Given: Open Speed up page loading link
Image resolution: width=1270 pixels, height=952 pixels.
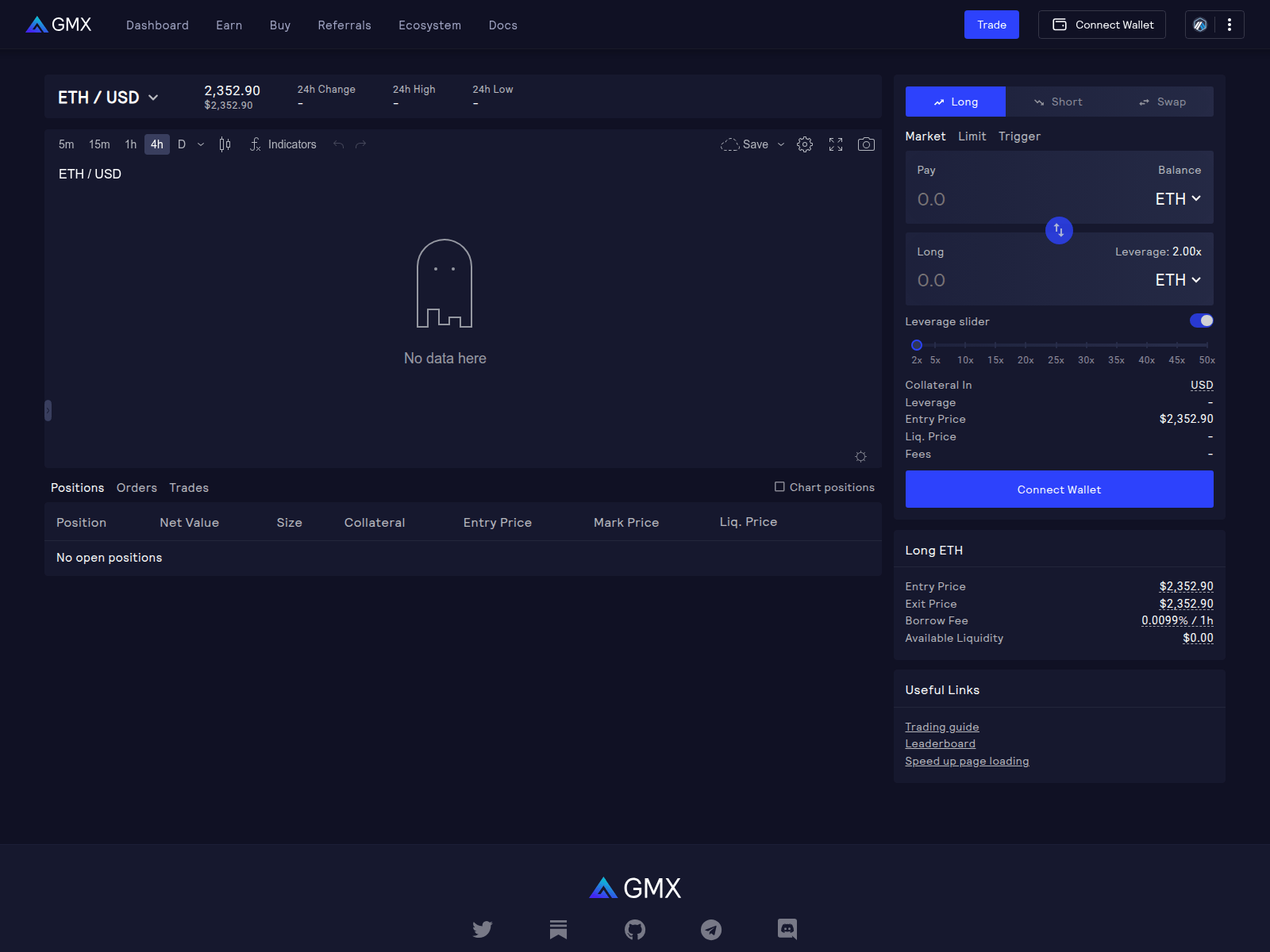Looking at the screenshot, I should coord(967,761).
